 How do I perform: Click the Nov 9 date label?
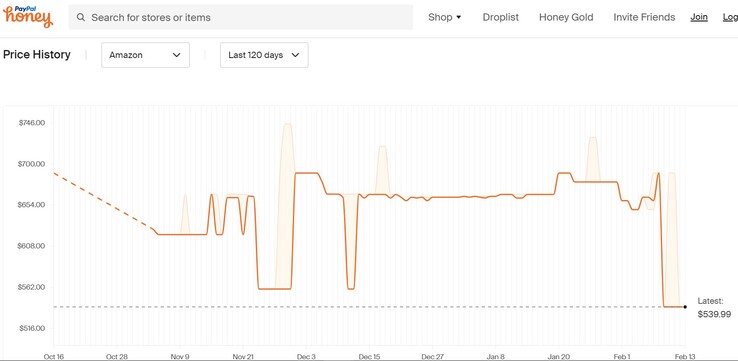point(180,357)
